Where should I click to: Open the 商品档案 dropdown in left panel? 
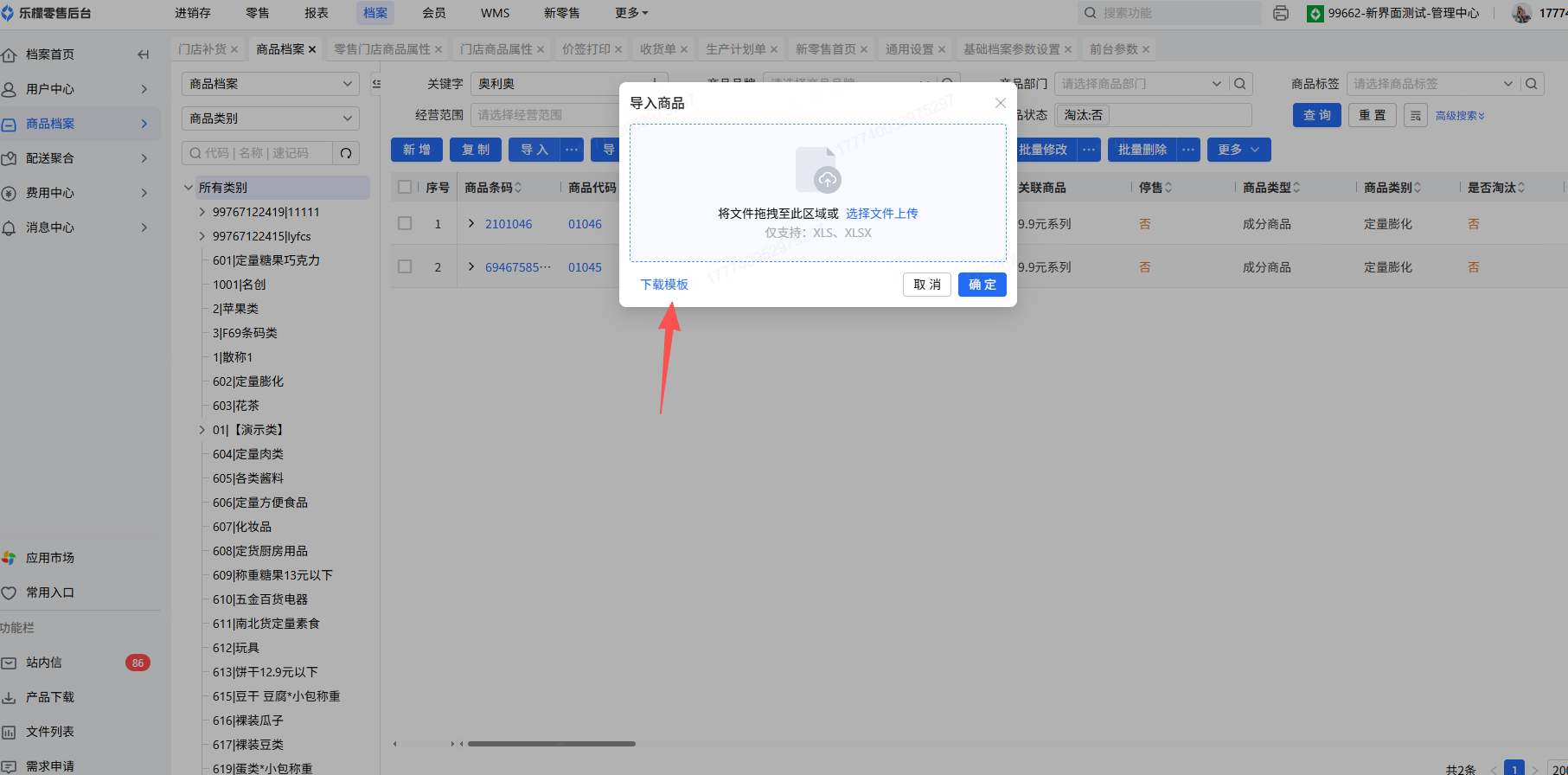tap(271, 84)
